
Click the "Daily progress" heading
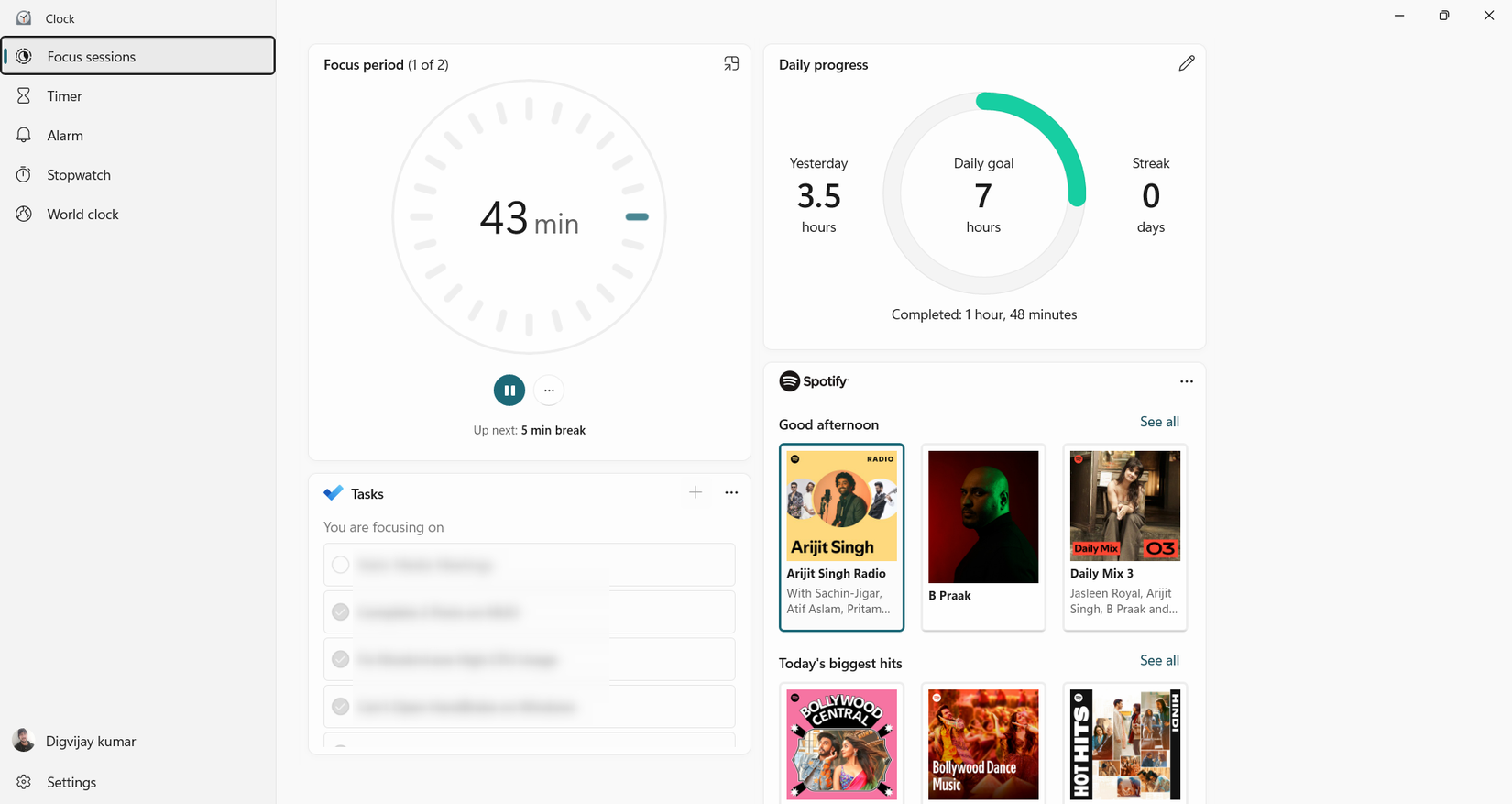coord(823,64)
